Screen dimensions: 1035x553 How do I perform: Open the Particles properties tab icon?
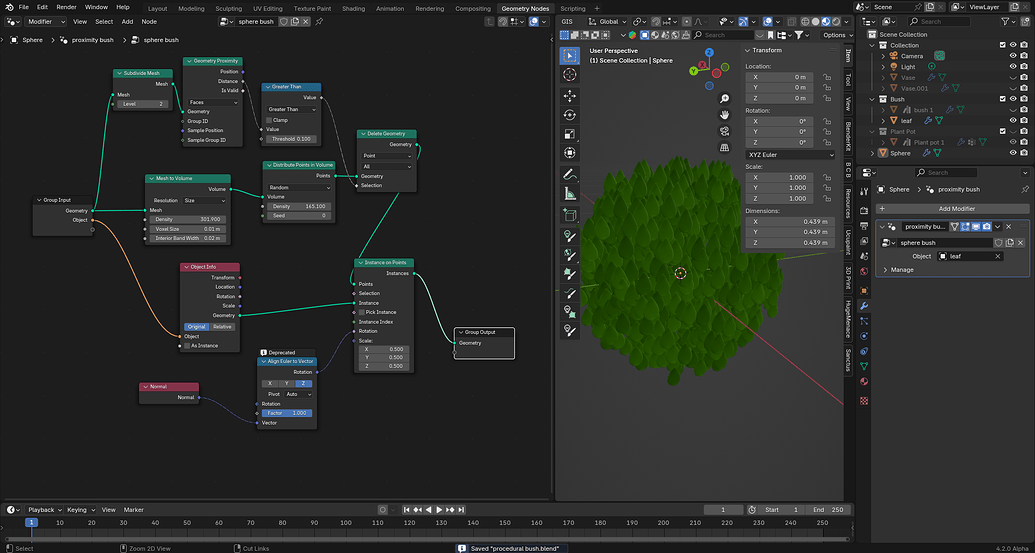point(864,321)
